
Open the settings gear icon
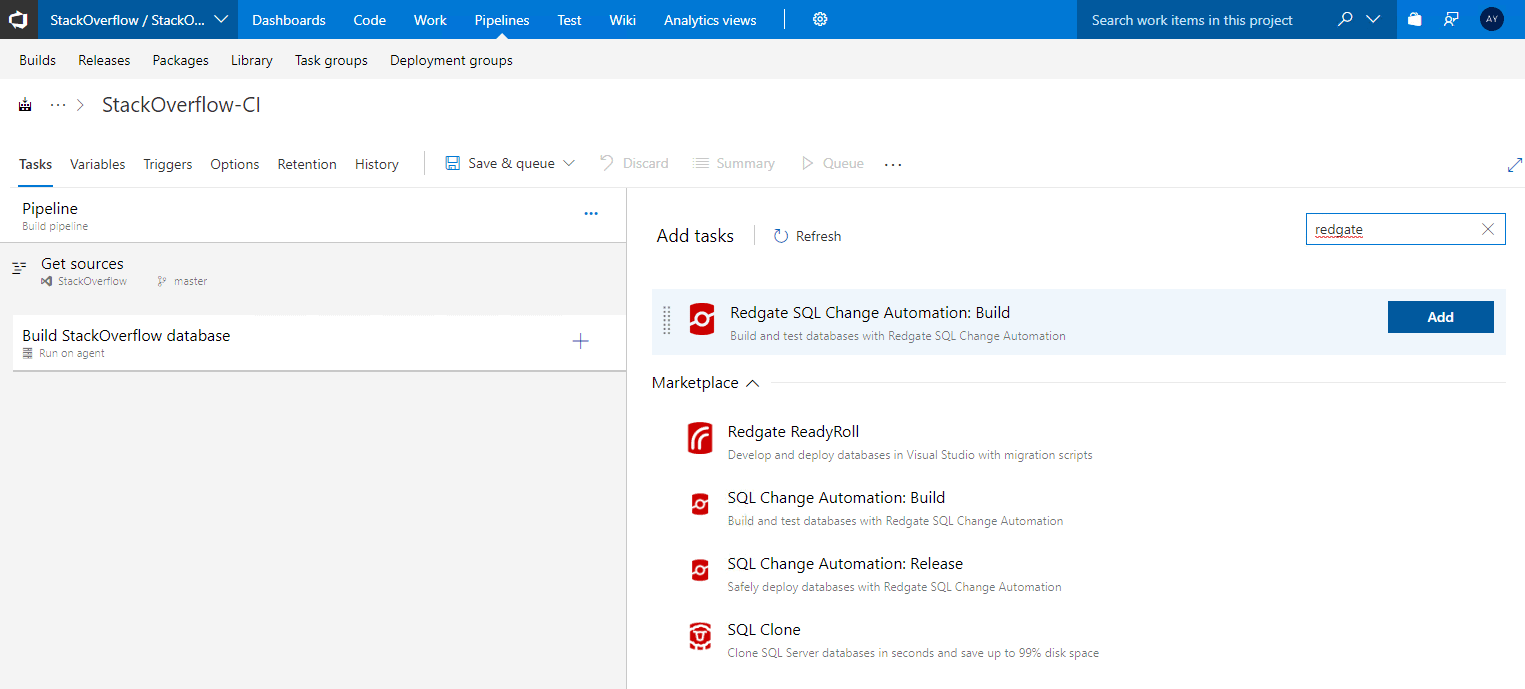820,19
